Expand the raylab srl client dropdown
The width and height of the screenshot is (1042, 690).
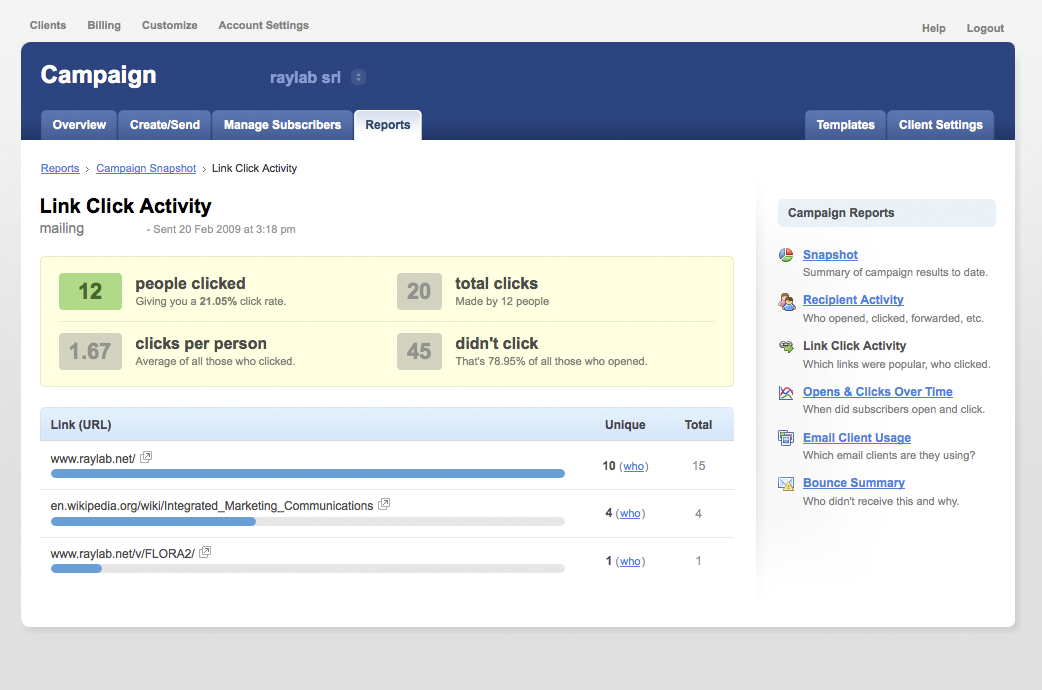click(359, 77)
